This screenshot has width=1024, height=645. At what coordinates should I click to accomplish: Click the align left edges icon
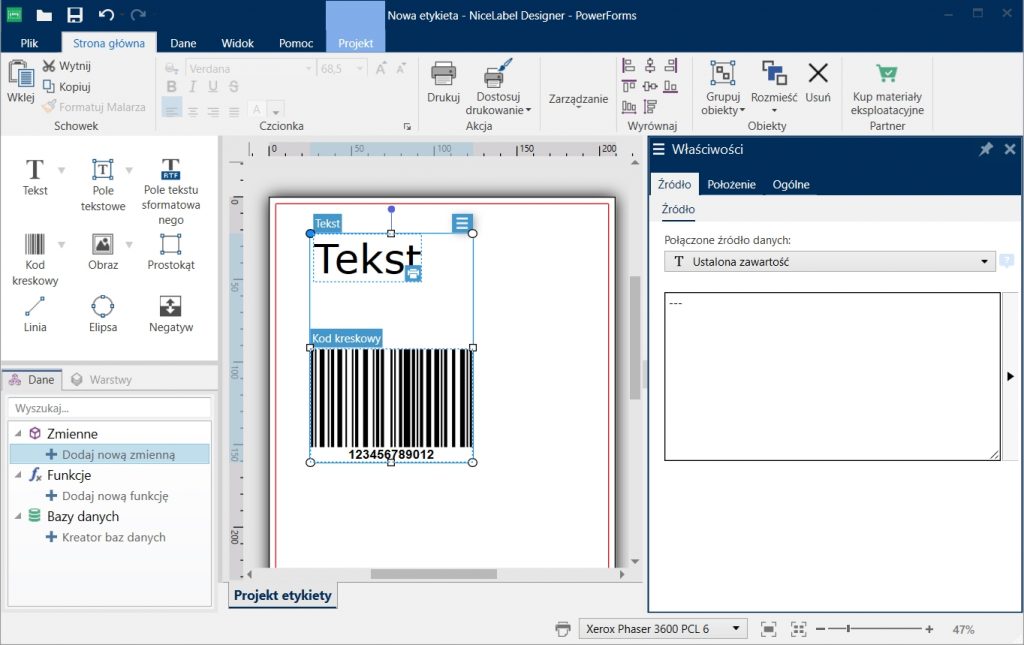click(628, 65)
